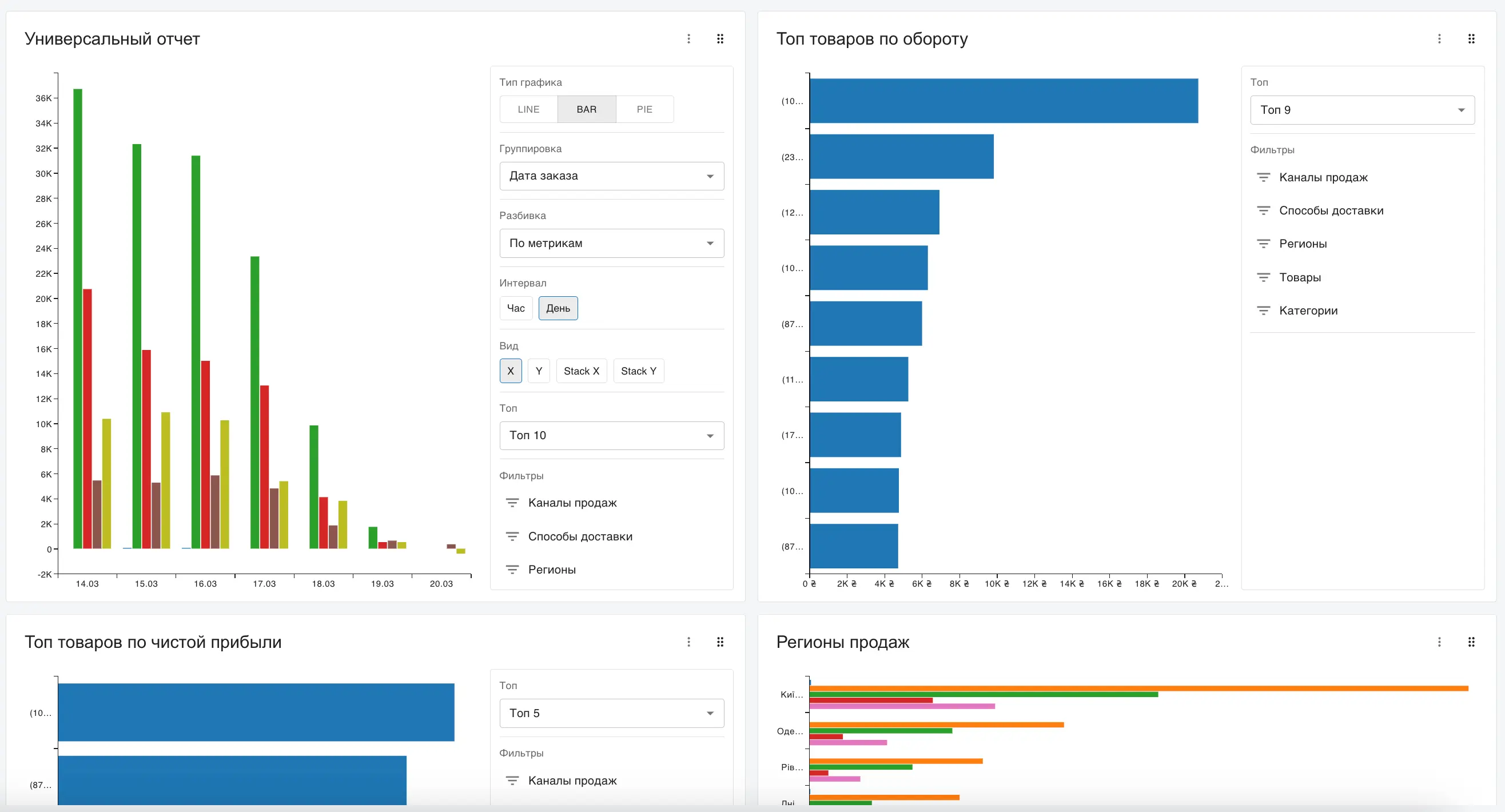This screenshot has height=812, width=1505.
Task: Open three-dot menu of Топ товаров по обороту
Action: click(x=1439, y=38)
